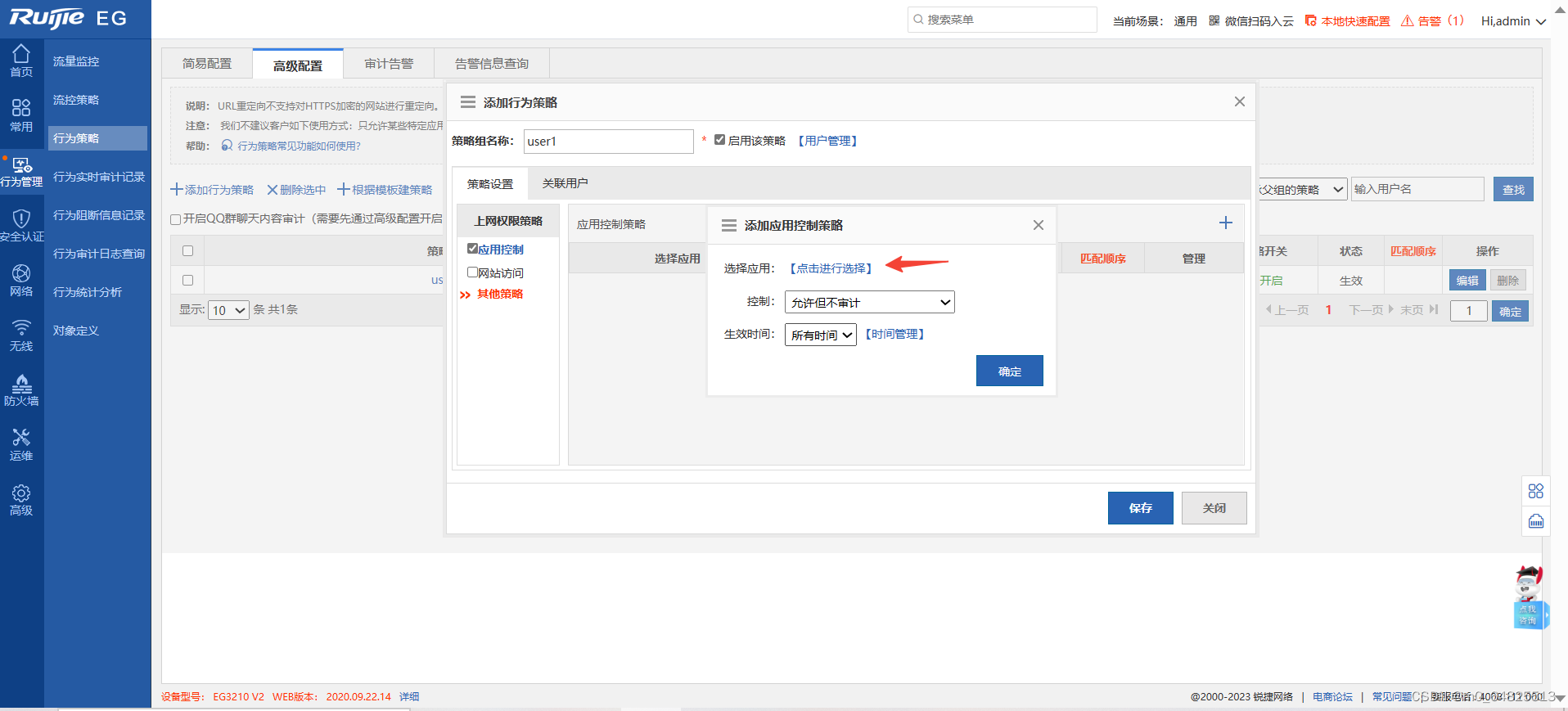Open the 运维 tools icon
This screenshot has height=711, width=1568.
pos(21,444)
